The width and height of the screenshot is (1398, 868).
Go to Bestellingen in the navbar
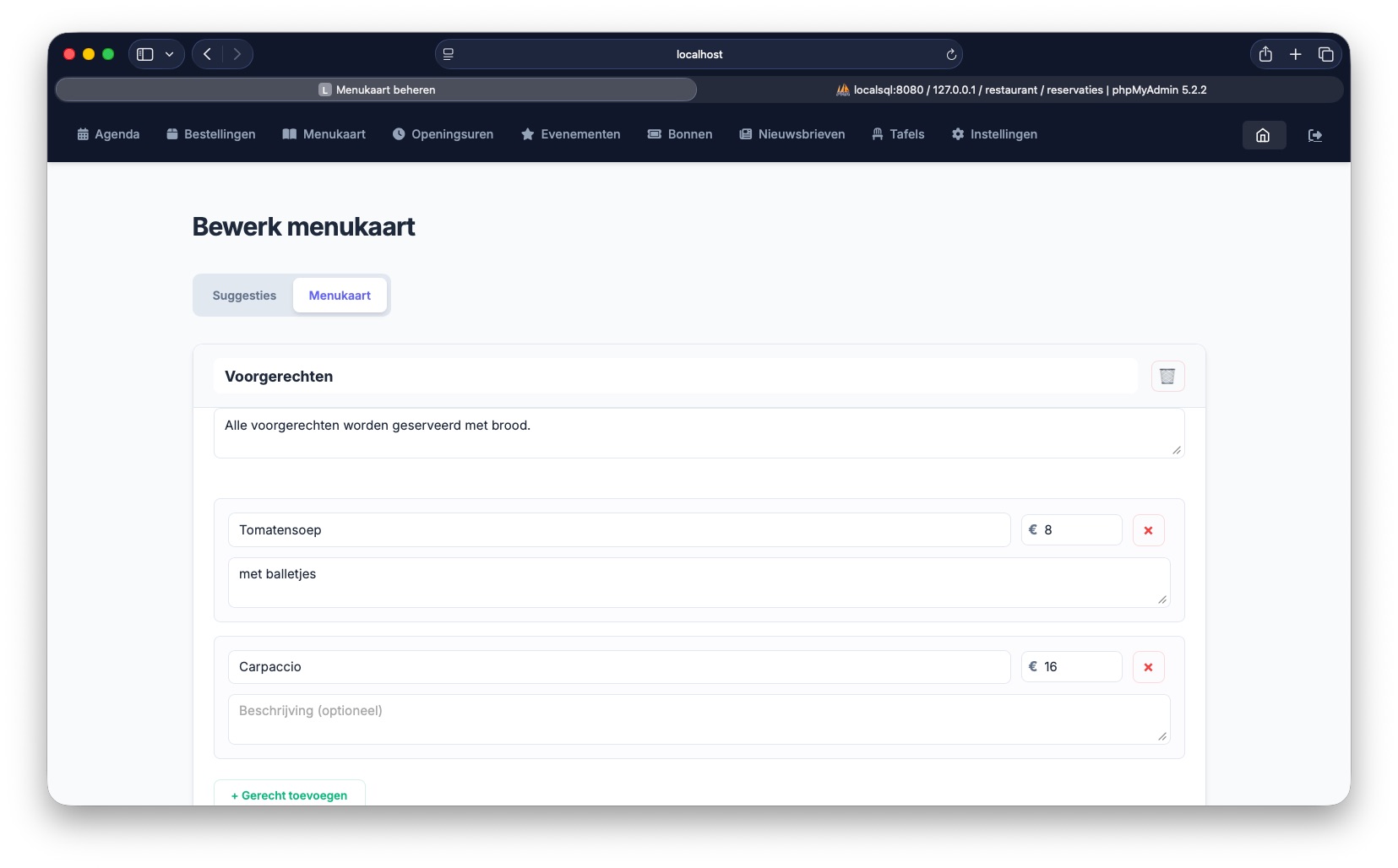point(211,134)
